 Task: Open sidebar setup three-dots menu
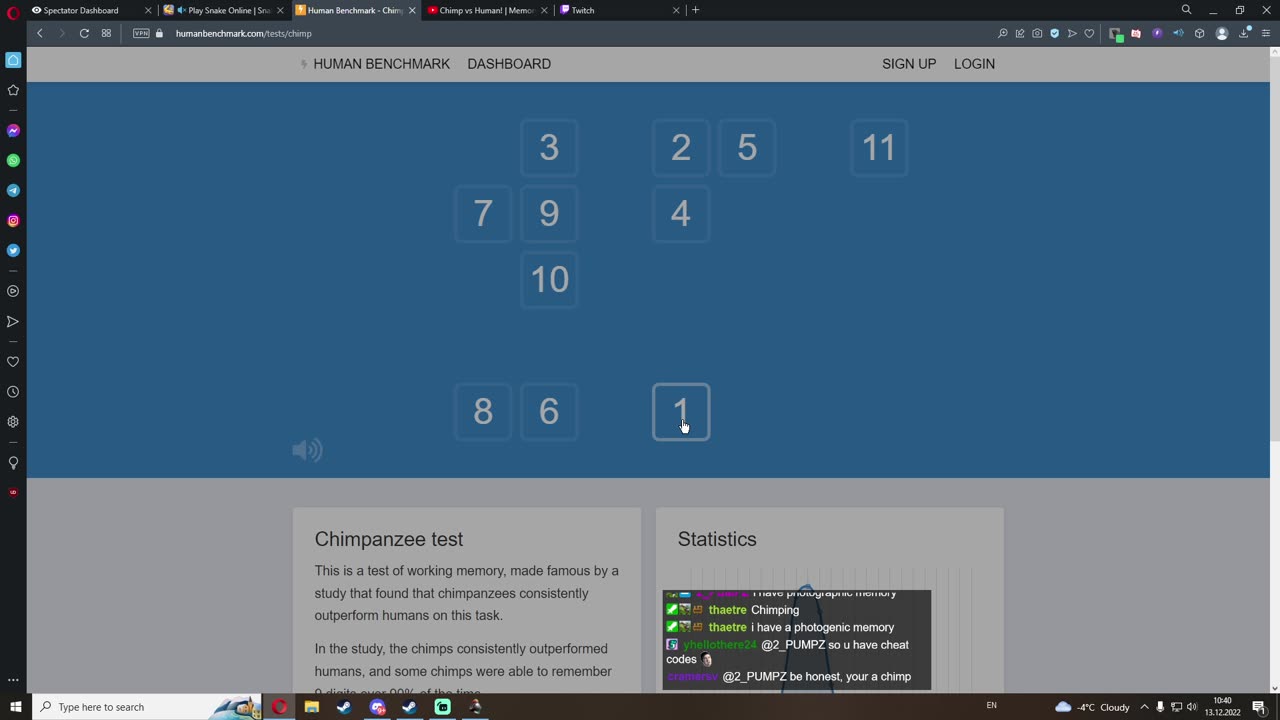(13, 680)
